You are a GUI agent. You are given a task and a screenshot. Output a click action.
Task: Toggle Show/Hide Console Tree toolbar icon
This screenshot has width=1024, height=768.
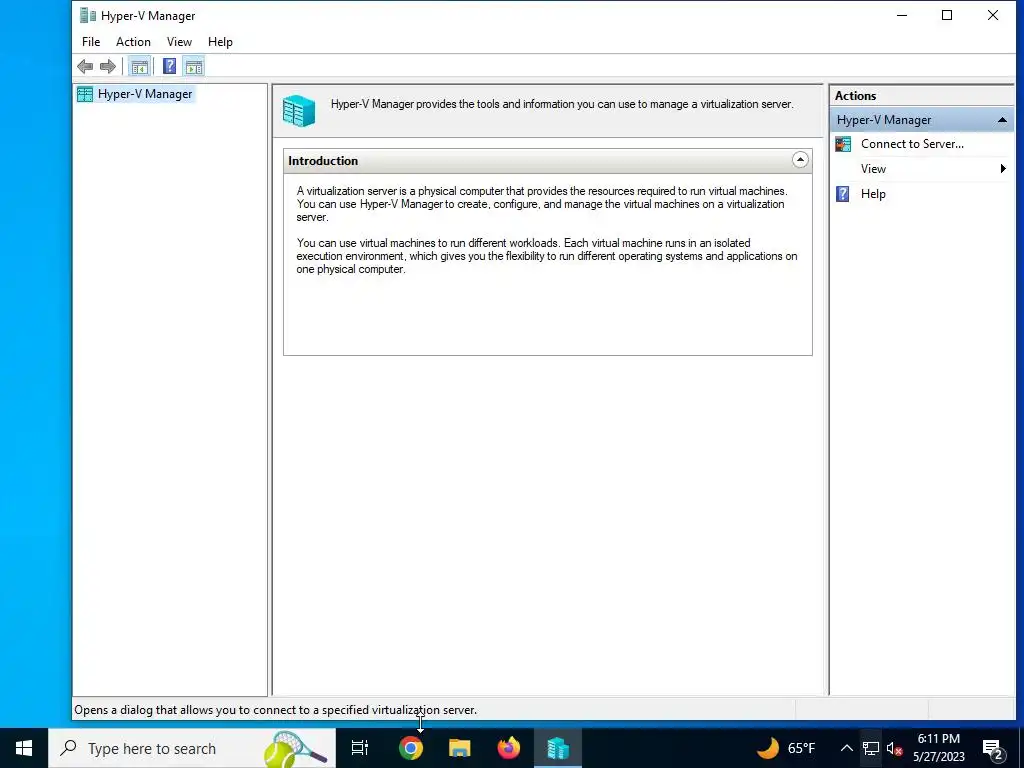coord(139,66)
